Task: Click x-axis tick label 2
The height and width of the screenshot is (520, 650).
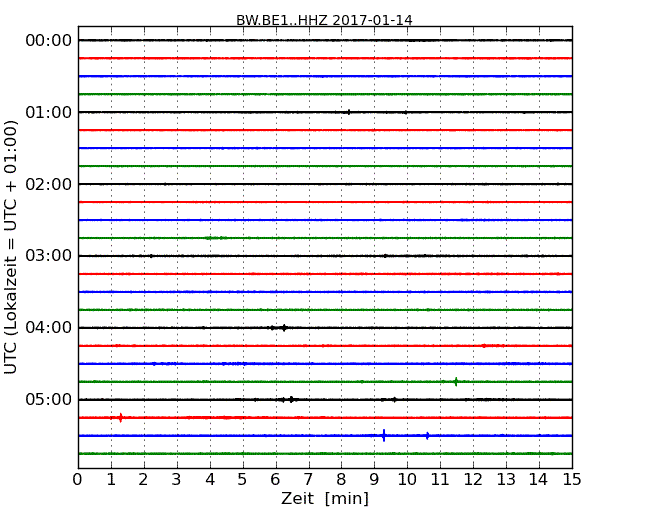Action: click(144, 480)
